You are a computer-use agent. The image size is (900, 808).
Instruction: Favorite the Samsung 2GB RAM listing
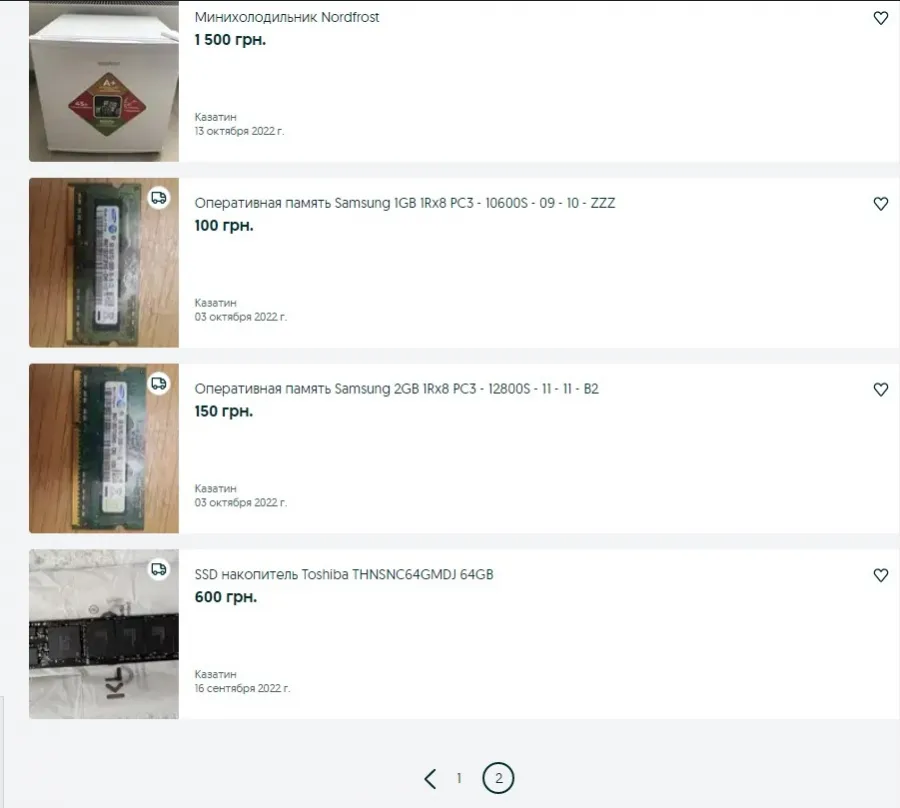(x=880, y=390)
